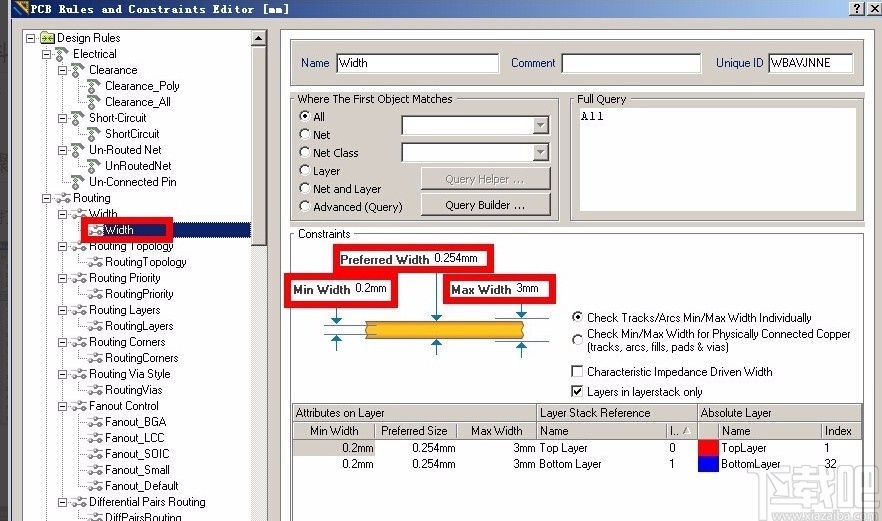882x521 pixels.
Task: Click the Fanout_Default rule icon
Action: tap(95, 486)
